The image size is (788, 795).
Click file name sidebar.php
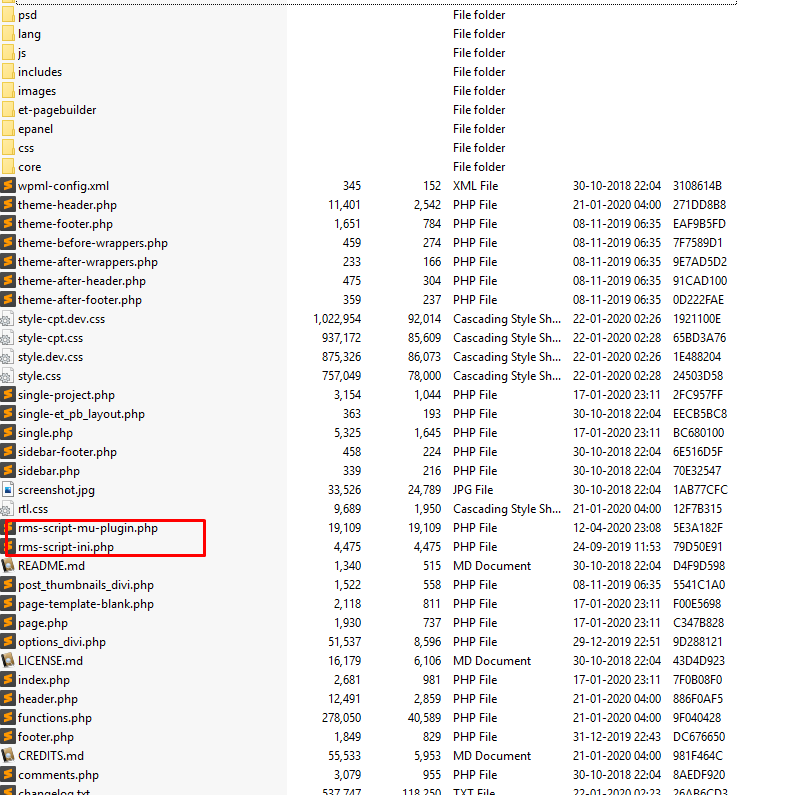pyautogui.click(x=49, y=471)
